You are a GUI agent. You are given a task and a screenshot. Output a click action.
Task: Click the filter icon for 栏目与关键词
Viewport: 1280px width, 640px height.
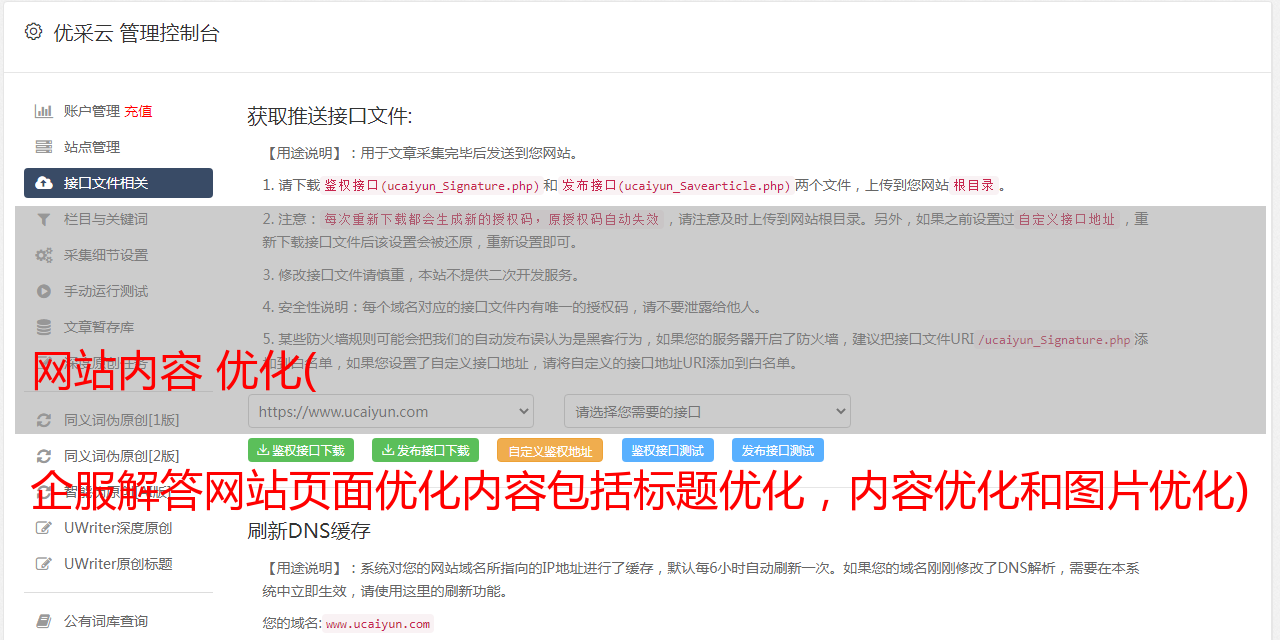pos(44,219)
